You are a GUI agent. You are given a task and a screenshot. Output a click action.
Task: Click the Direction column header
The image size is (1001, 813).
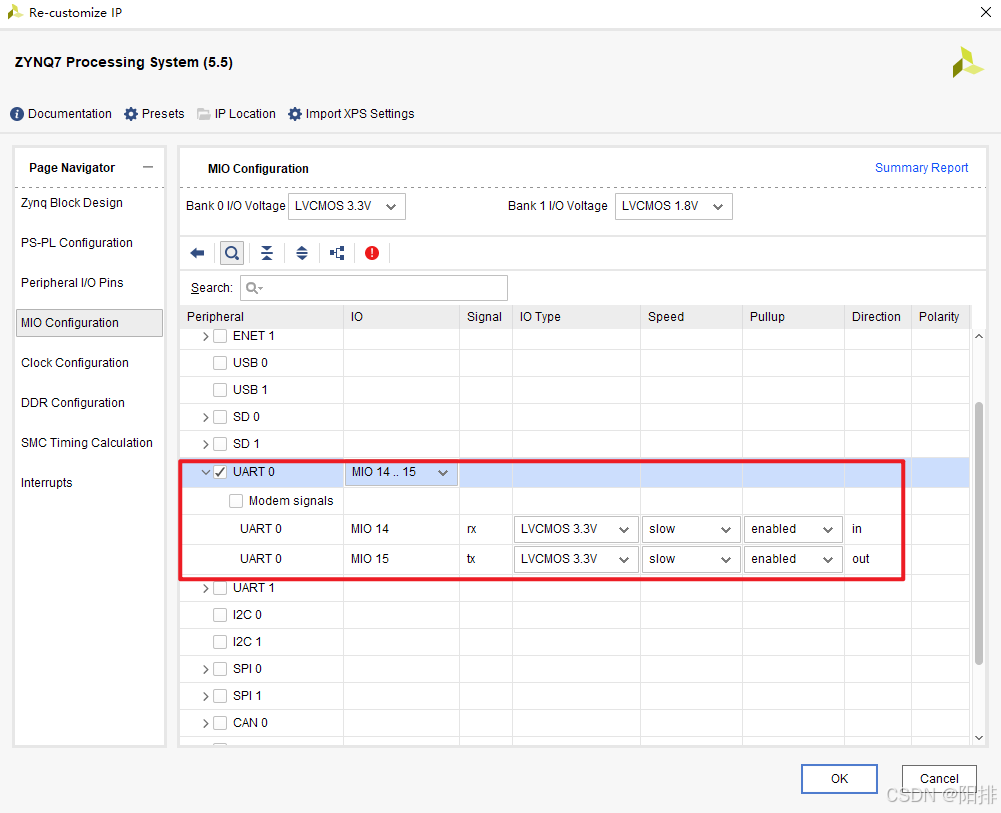pos(877,317)
